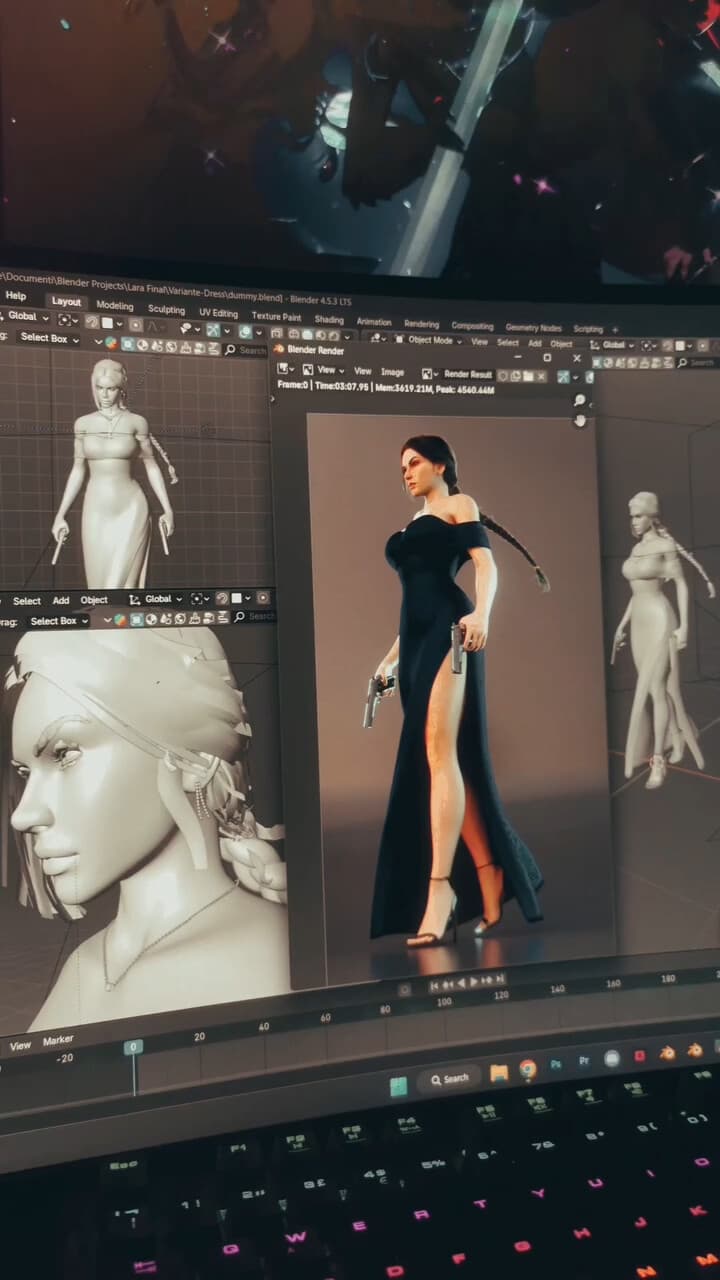Open Windows taskbar Search box
The image size is (720, 1280).
click(449, 1078)
